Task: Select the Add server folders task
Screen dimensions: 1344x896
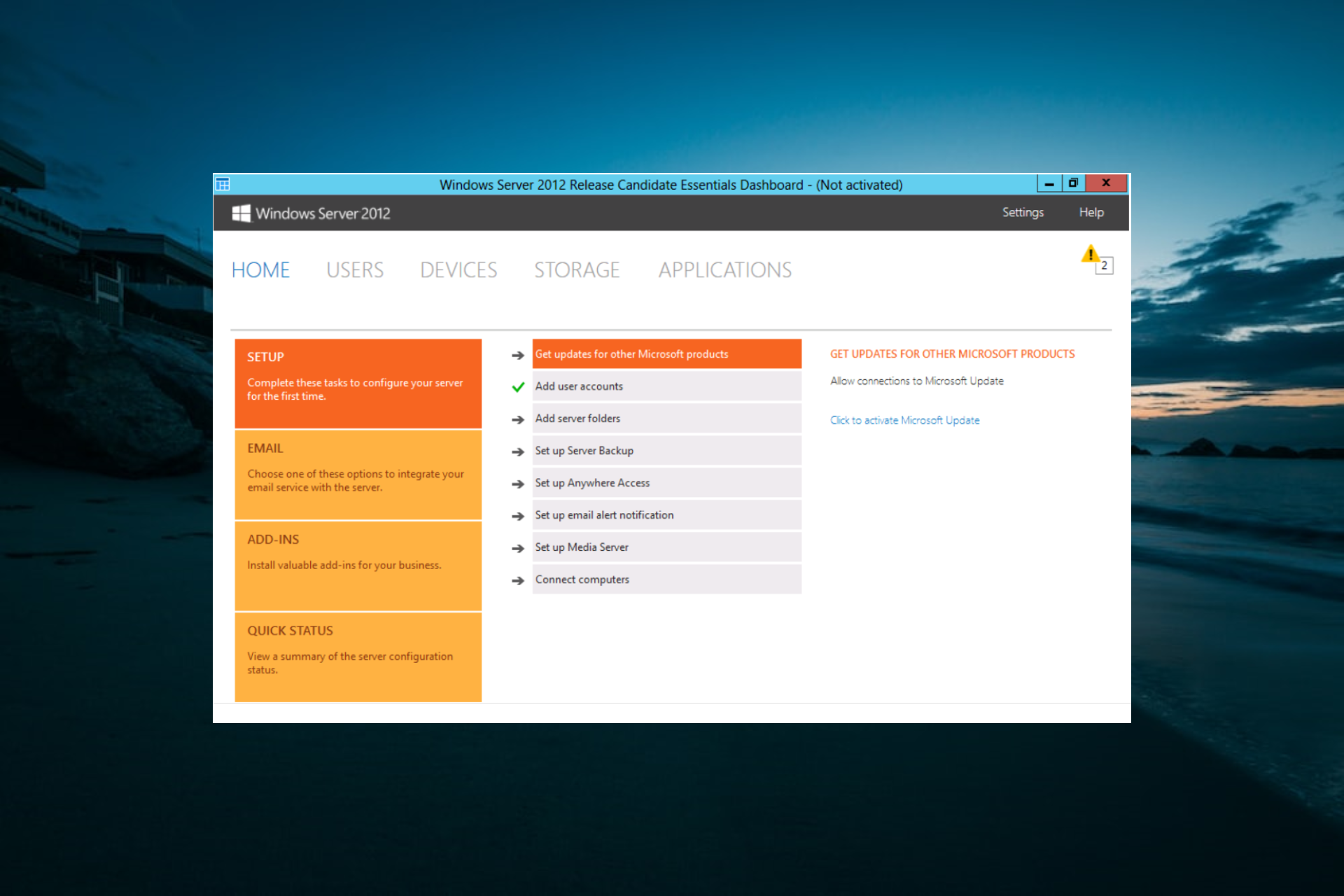Action: point(667,419)
